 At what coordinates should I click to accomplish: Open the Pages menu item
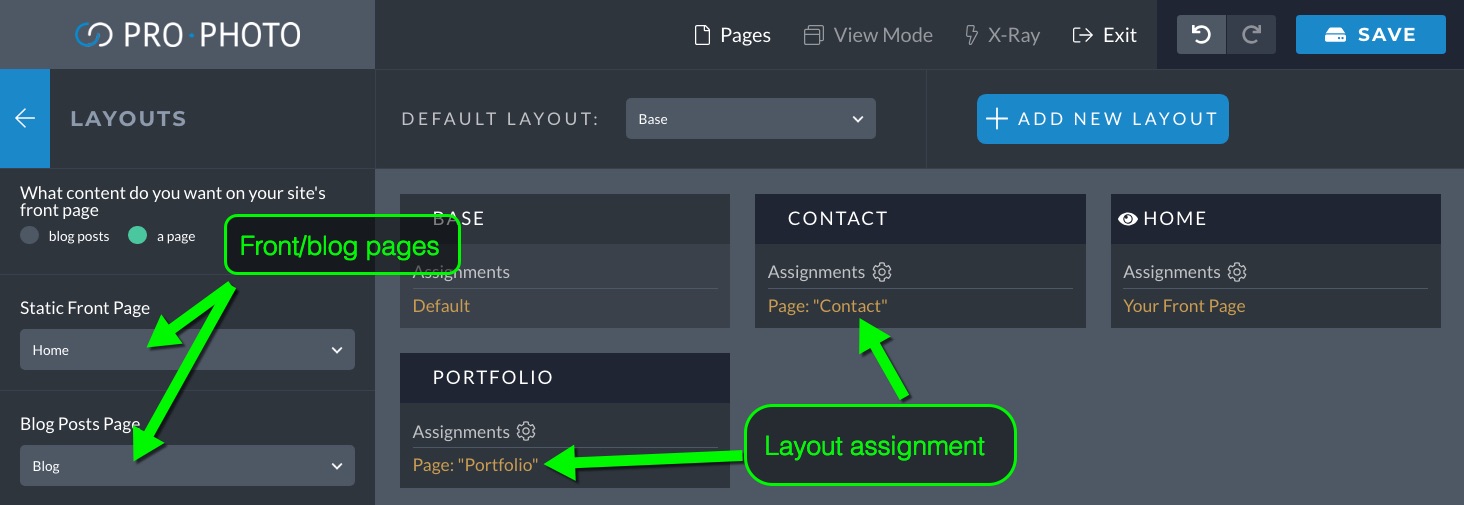(733, 35)
